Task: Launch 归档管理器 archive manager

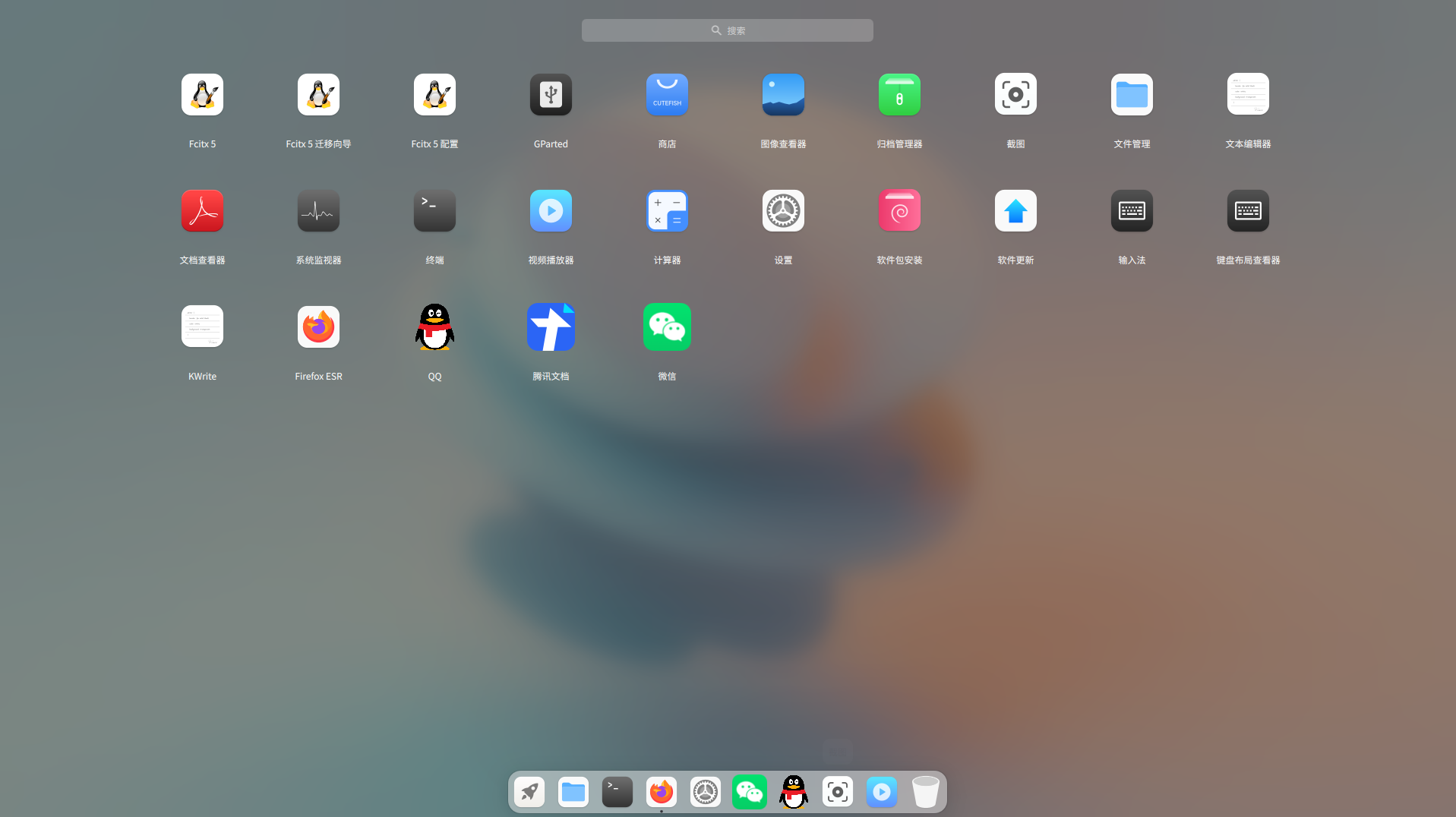Action: point(899,95)
